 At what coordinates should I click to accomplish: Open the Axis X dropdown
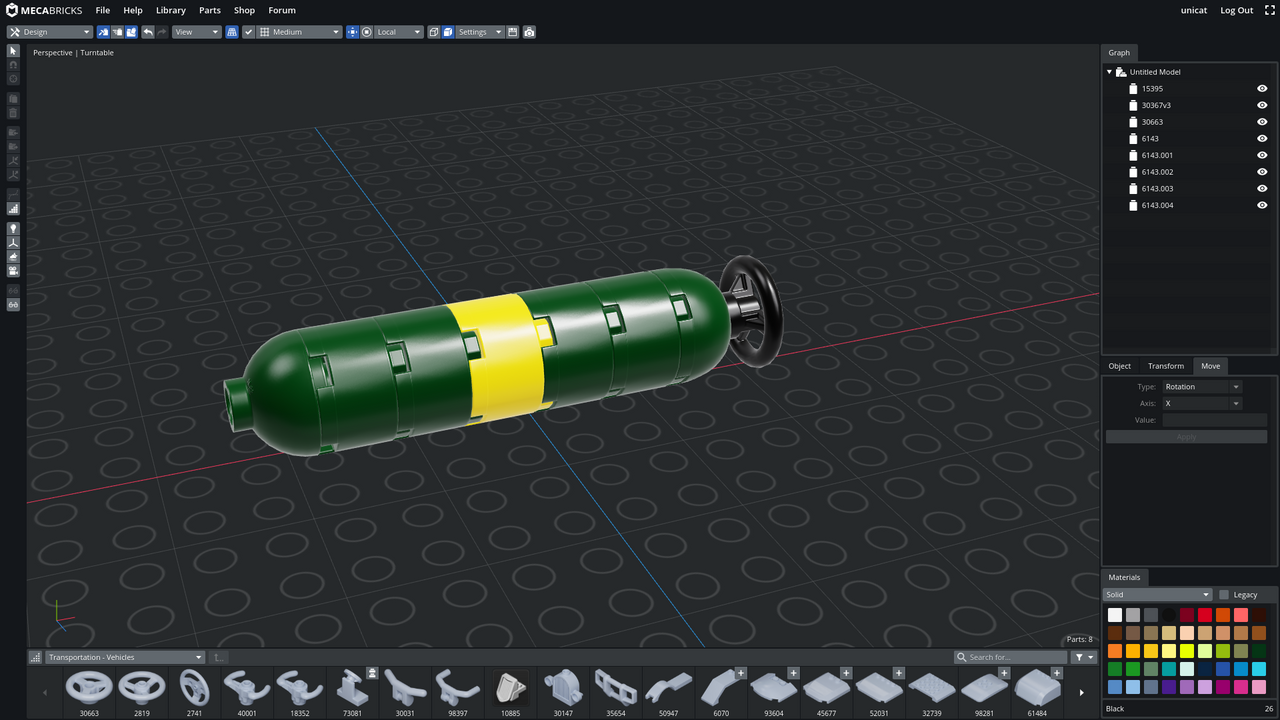[x=1202, y=403]
